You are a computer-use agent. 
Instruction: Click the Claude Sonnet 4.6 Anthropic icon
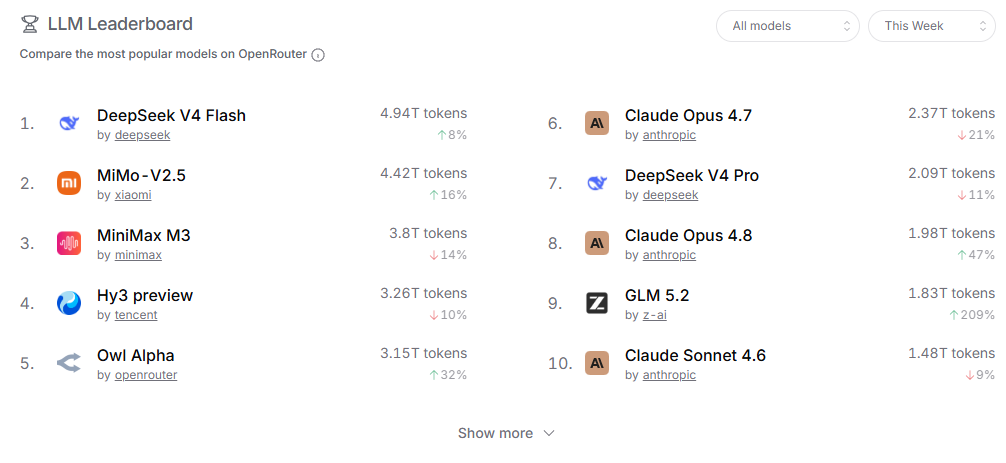597,363
